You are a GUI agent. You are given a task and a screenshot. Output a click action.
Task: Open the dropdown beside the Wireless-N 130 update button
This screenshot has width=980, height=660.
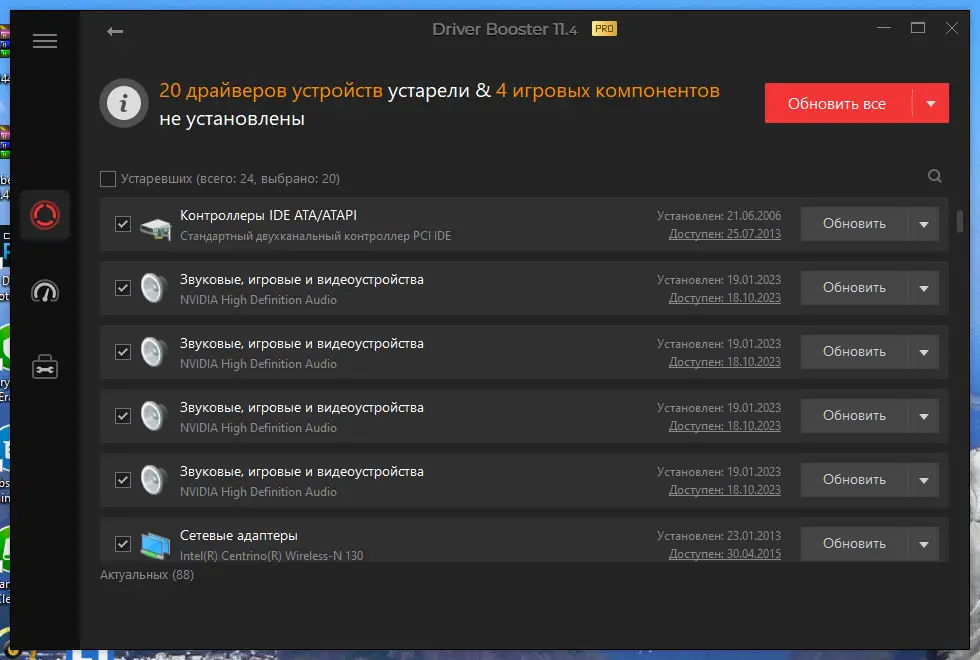click(x=925, y=544)
